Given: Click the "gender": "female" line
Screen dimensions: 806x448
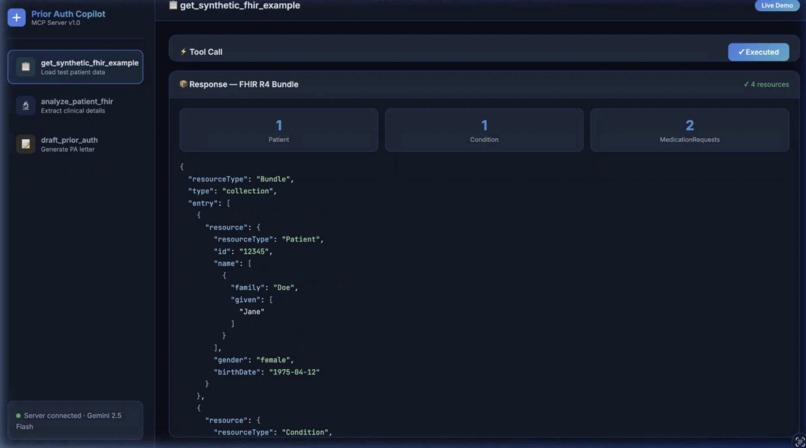Looking at the screenshot, I should click(254, 360).
